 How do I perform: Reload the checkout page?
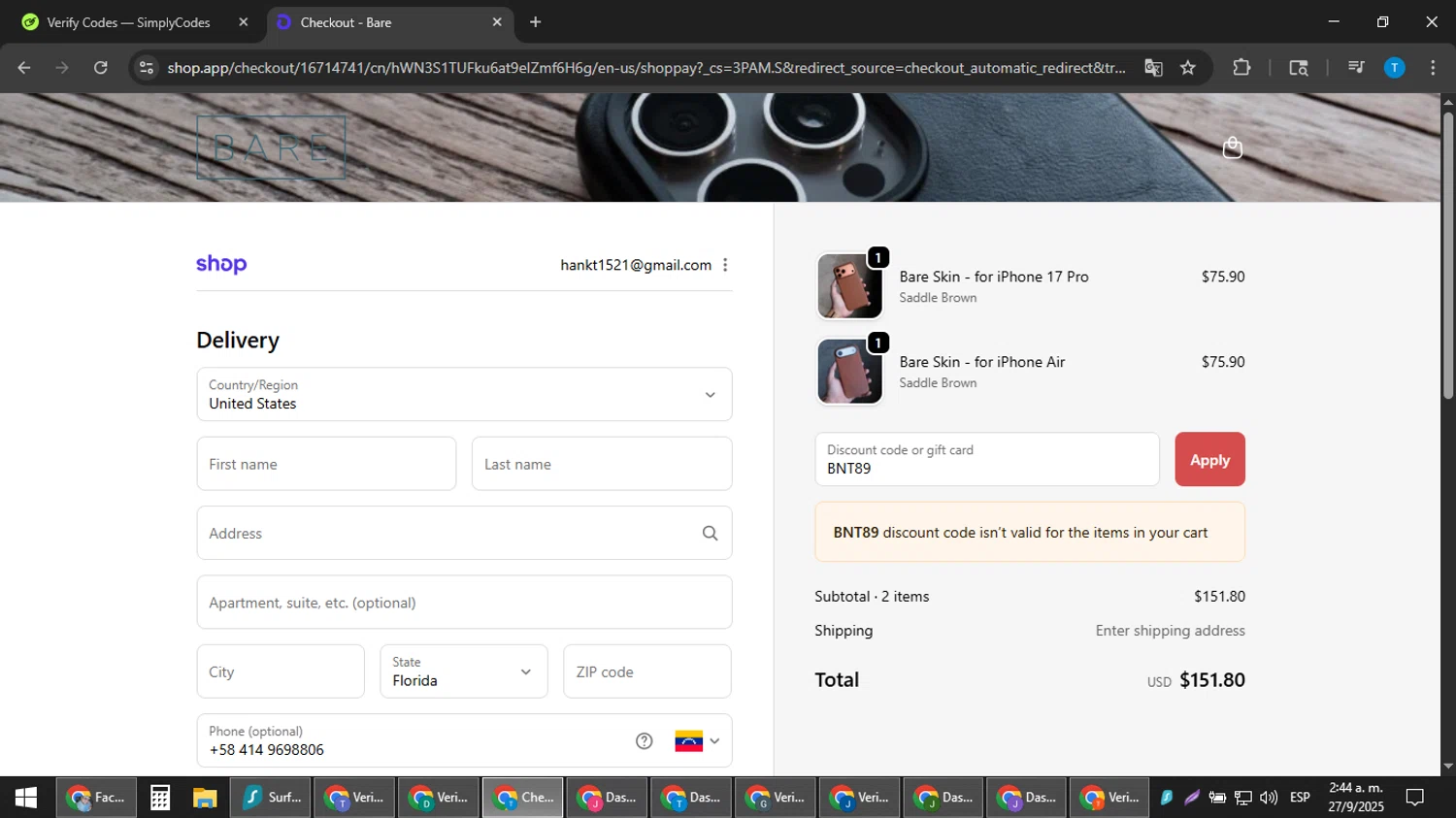(101, 68)
